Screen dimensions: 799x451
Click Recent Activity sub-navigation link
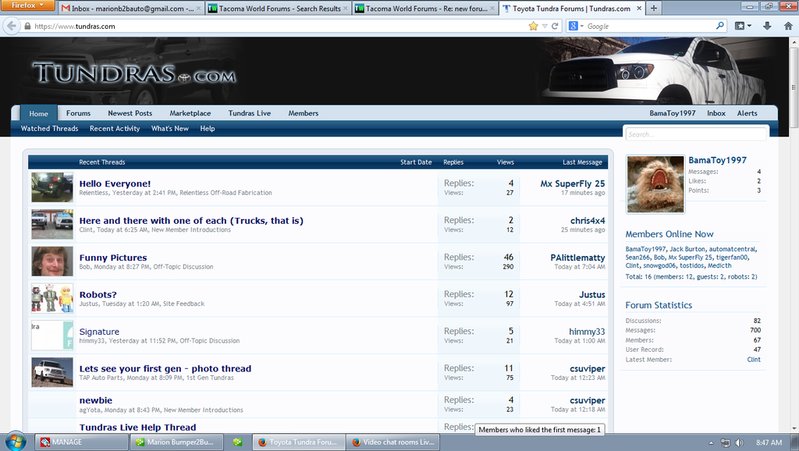pyautogui.click(x=115, y=128)
